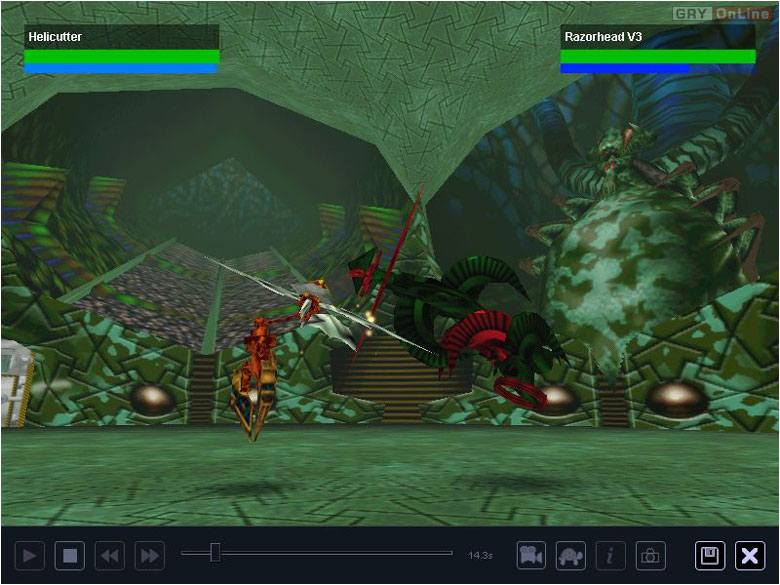Click the 14.3s elapsed time readout
The image size is (780, 585).
click(480, 555)
